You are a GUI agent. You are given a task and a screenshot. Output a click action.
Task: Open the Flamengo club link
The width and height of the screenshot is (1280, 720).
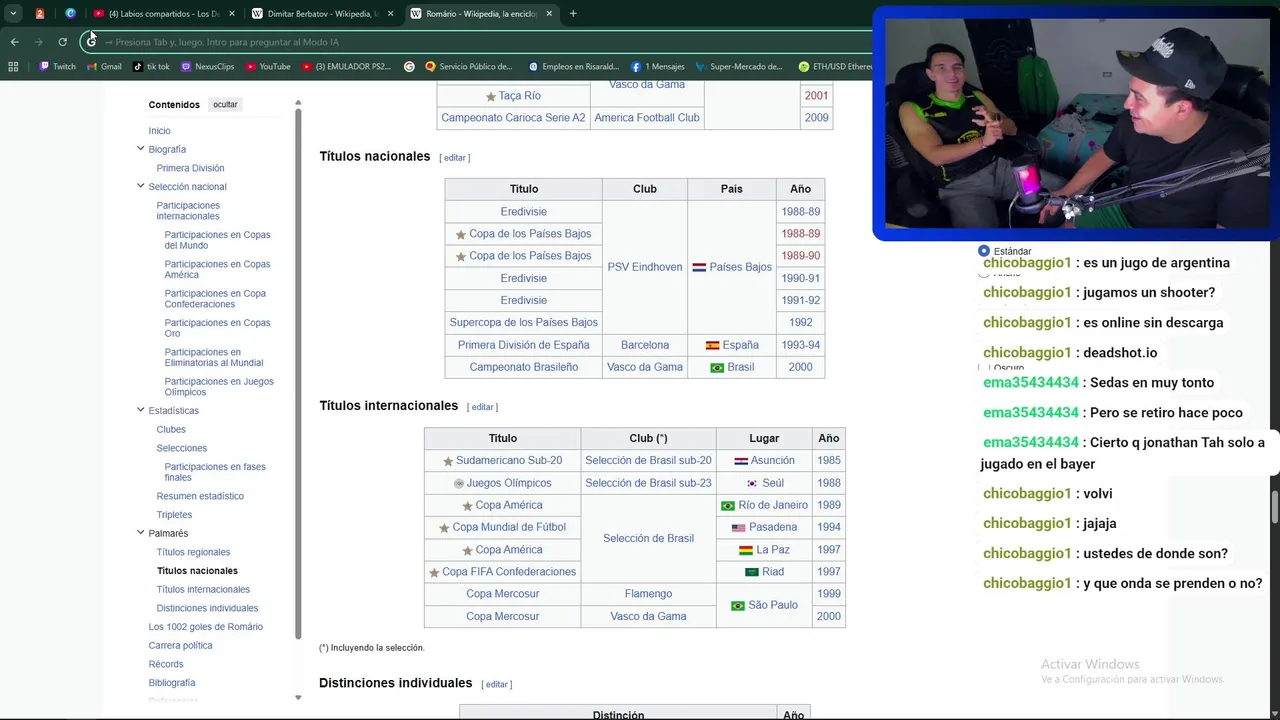tap(648, 594)
